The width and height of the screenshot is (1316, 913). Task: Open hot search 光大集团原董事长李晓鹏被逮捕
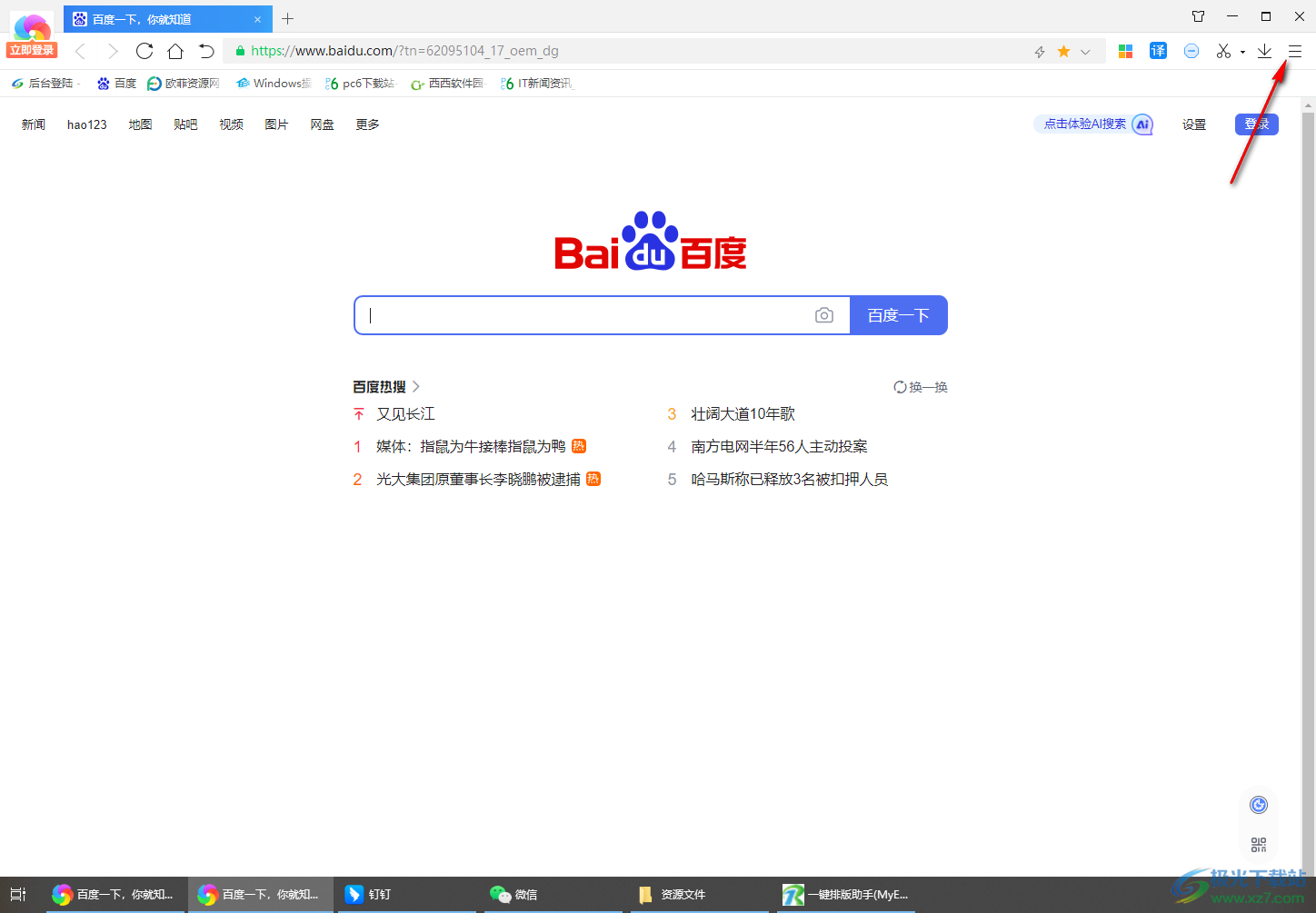[x=478, y=480]
